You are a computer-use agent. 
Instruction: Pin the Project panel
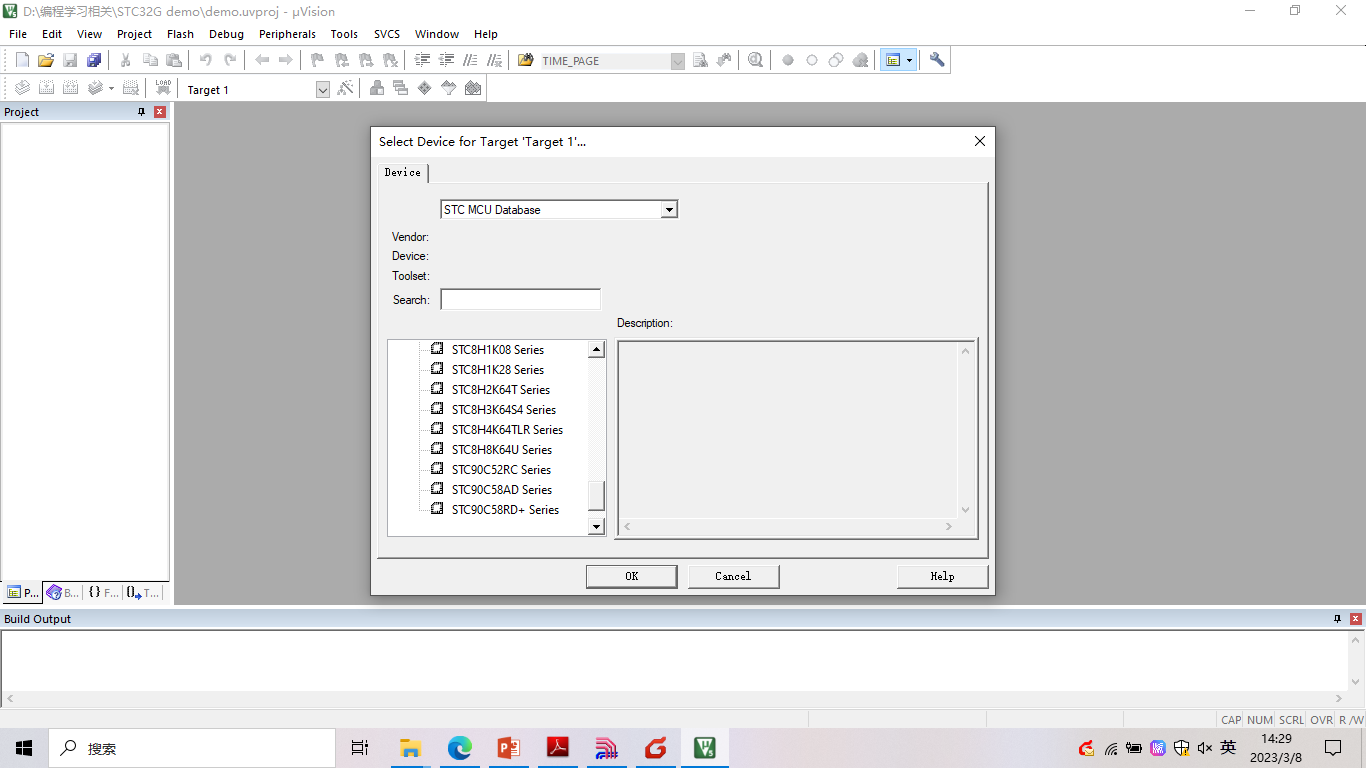pos(141,112)
